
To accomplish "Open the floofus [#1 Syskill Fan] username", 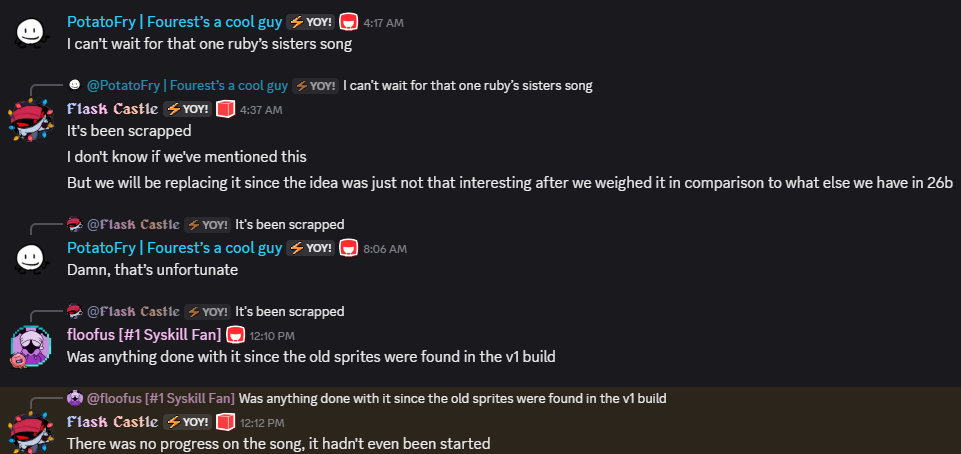I will [x=143, y=334].
